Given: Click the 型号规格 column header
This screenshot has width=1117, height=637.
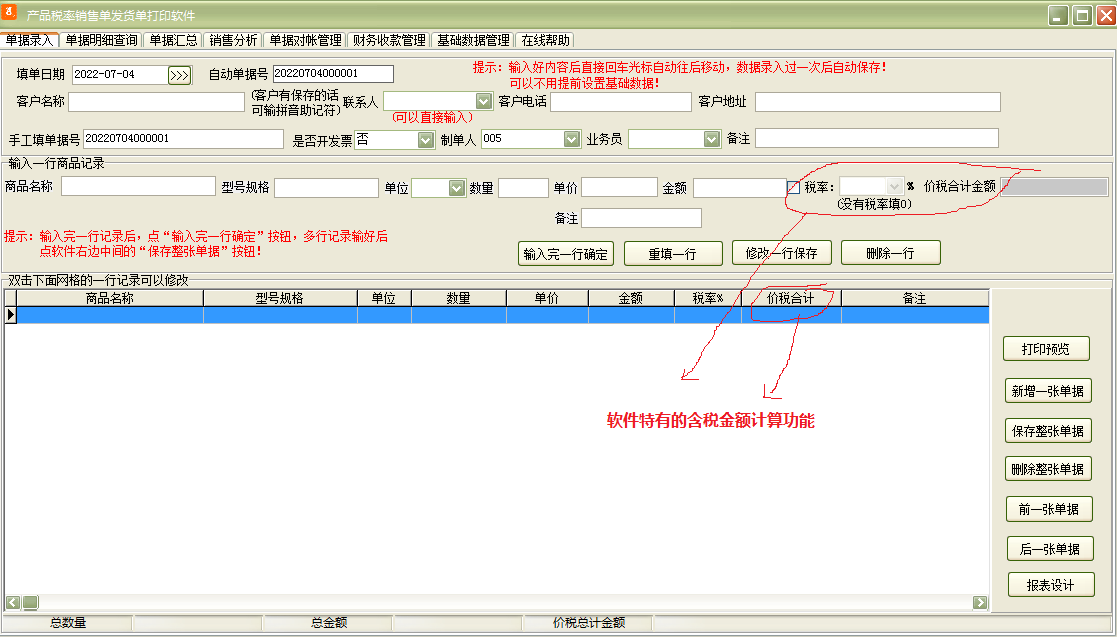Looking at the screenshot, I should click(280, 299).
